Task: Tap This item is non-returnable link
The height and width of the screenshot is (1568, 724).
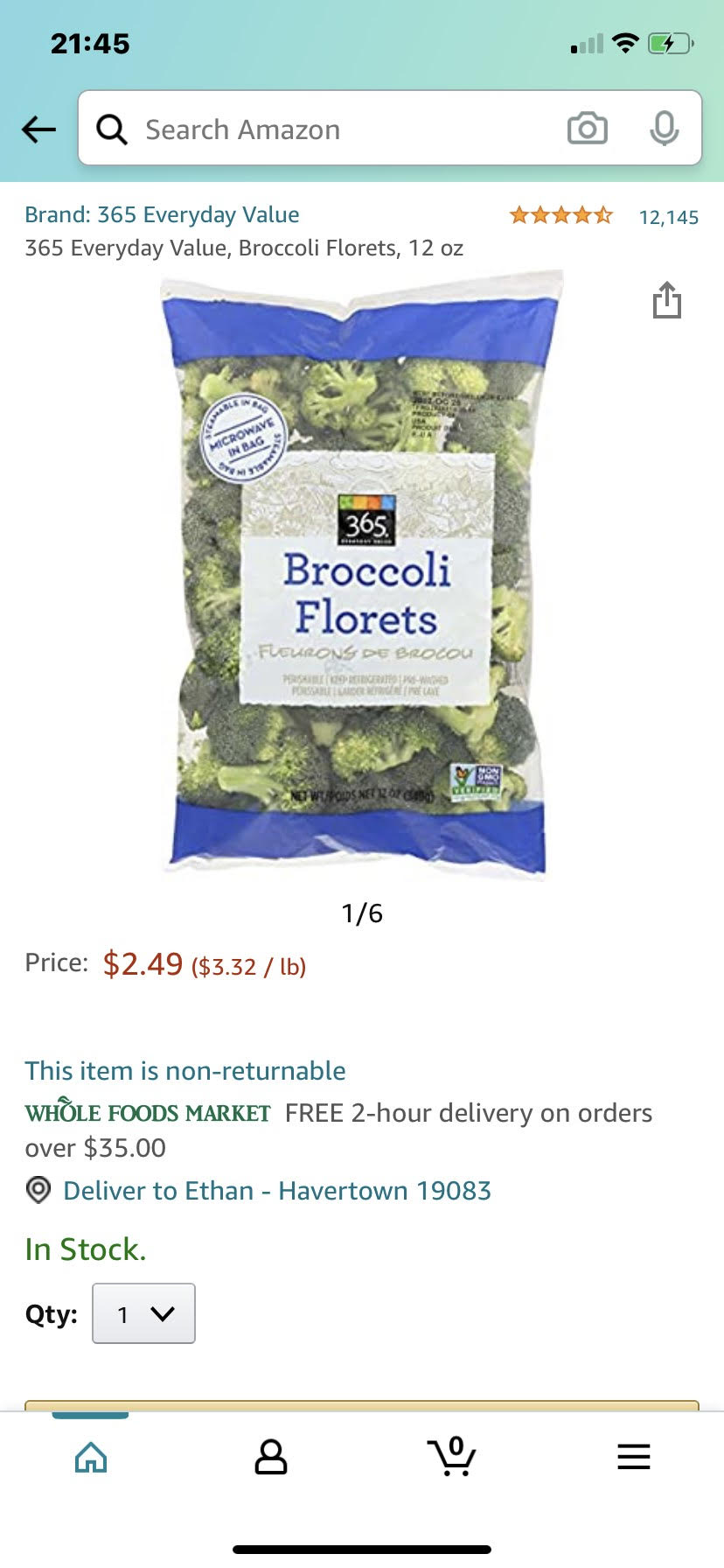Action: [x=185, y=1071]
